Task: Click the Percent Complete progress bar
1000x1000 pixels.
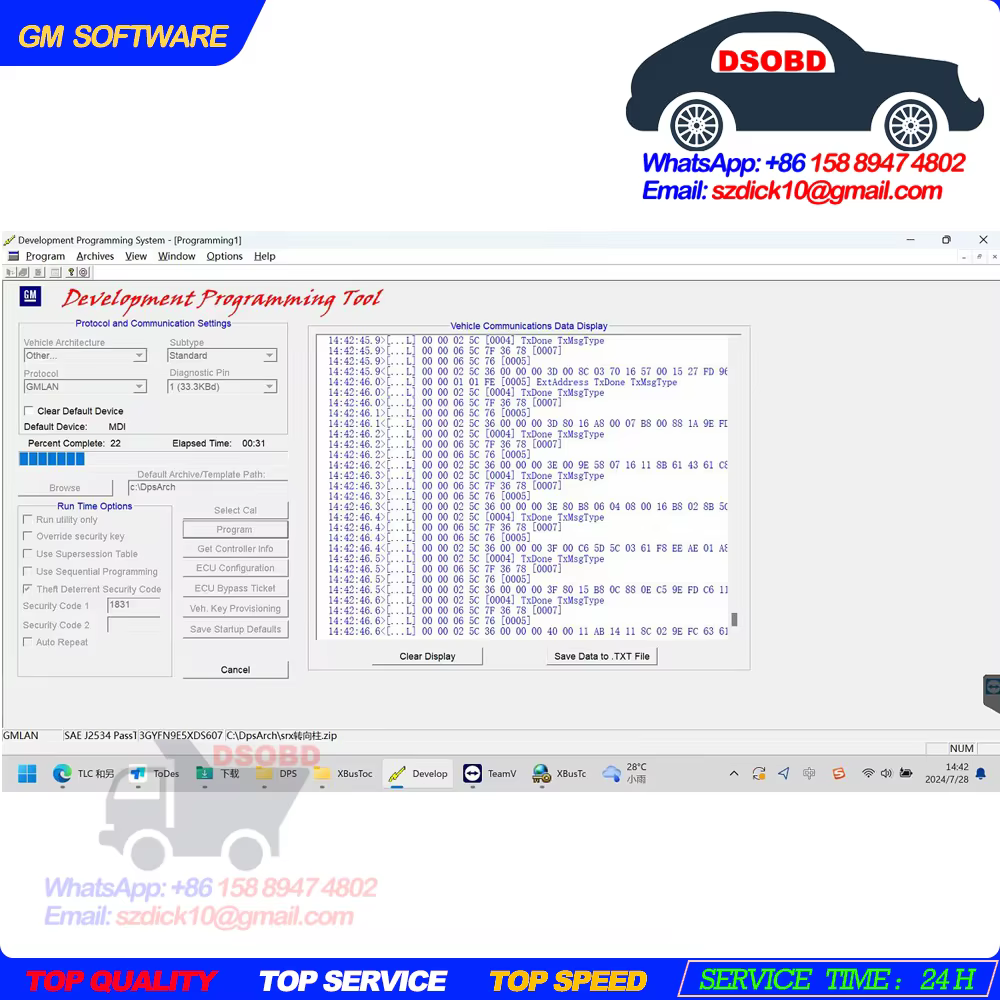Action: pos(153,459)
